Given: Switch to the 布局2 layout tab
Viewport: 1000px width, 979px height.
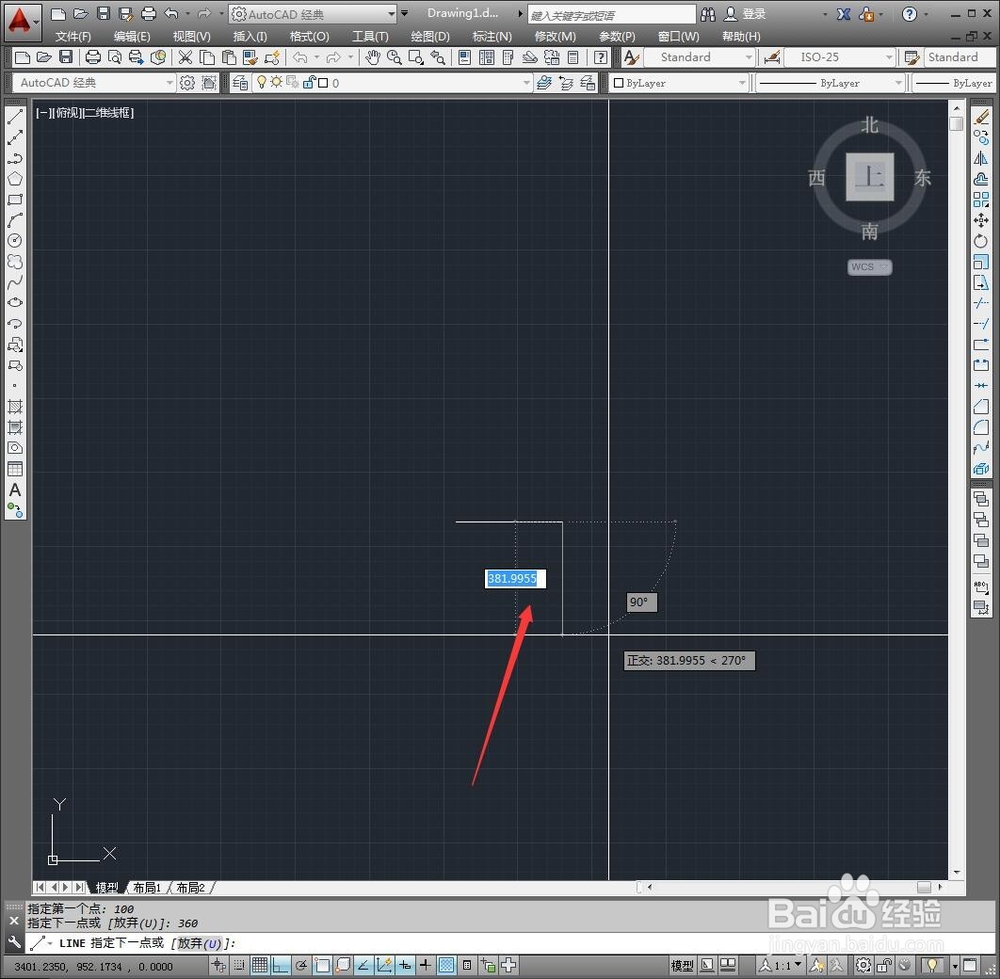Looking at the screenshot, I should click(190, 887).
